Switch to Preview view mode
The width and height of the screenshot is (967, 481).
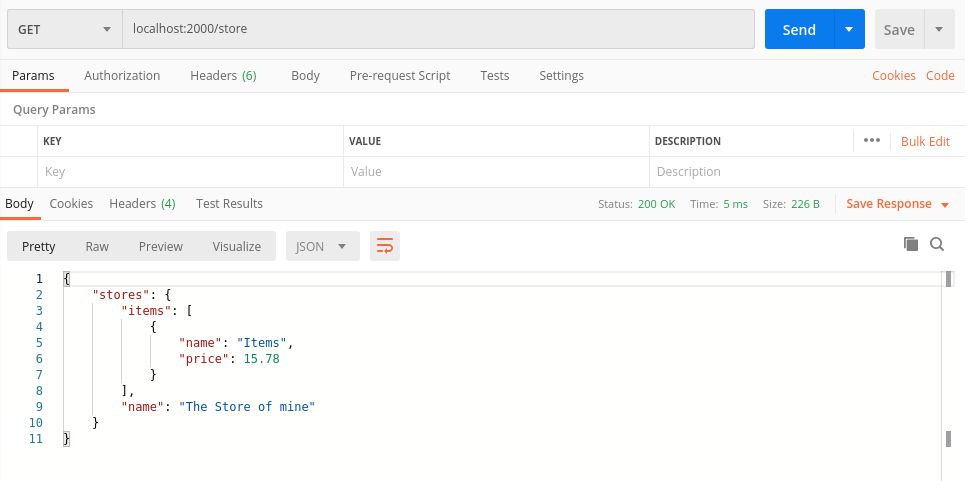(x=161, y=246)
